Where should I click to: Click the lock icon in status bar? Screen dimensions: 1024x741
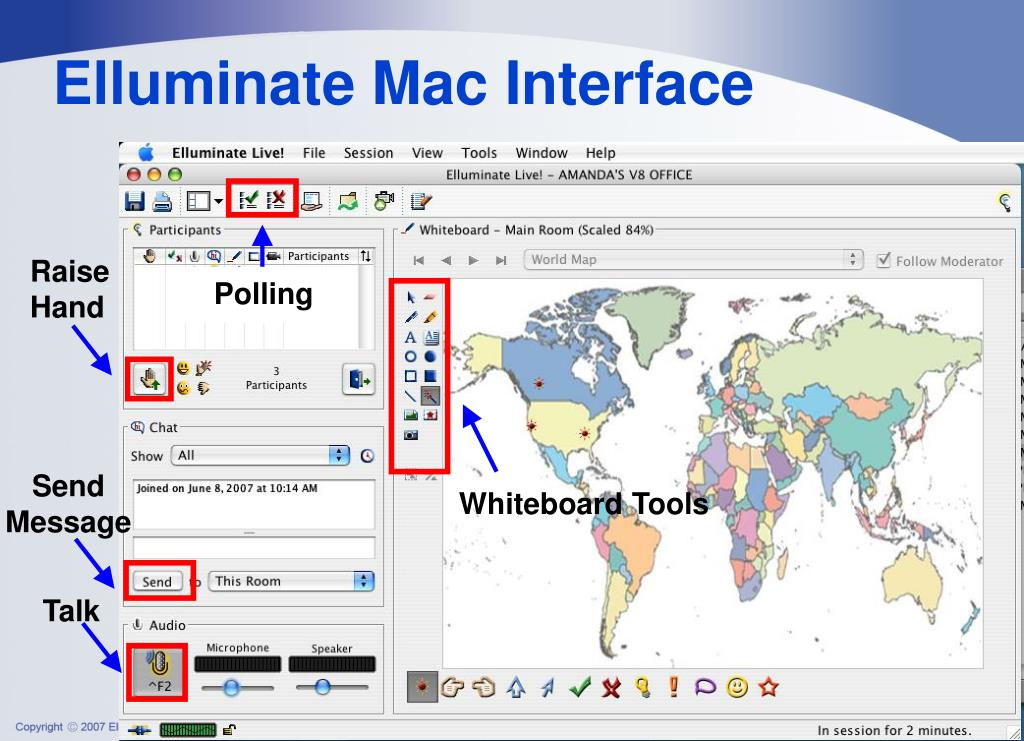pos(229,730)
